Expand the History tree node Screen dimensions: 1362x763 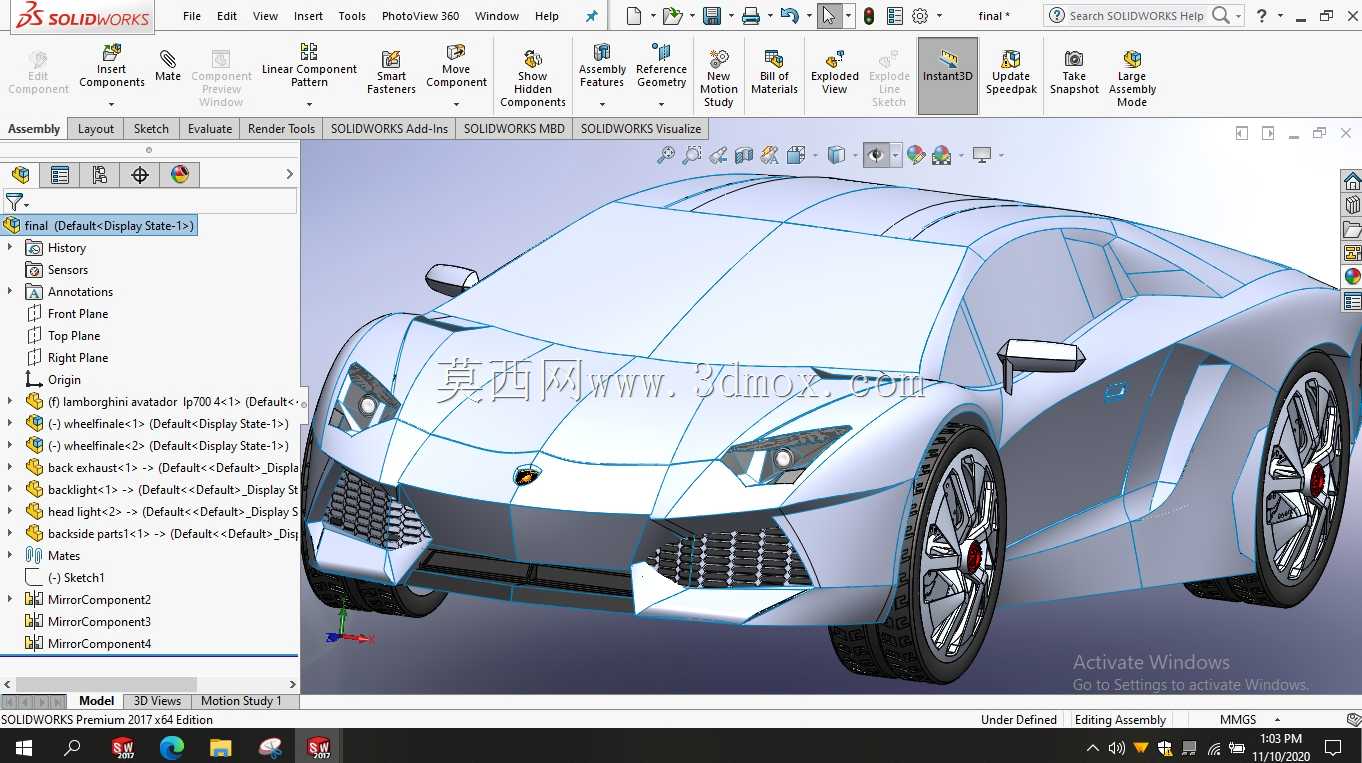click(10, 247)
